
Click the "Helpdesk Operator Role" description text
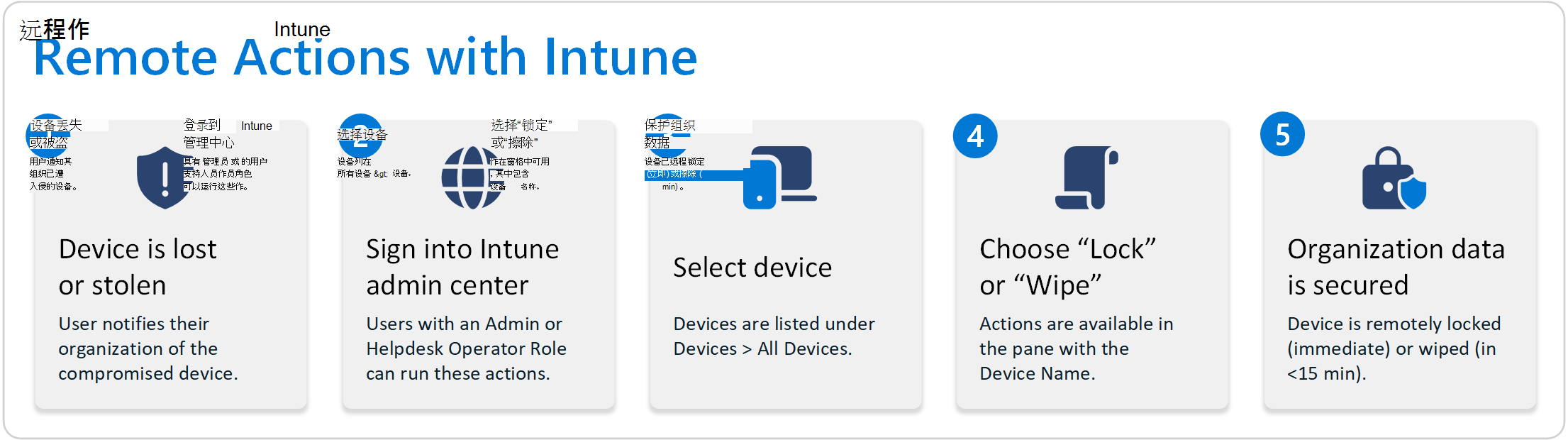pyautogui.click(x=466, y=348)
